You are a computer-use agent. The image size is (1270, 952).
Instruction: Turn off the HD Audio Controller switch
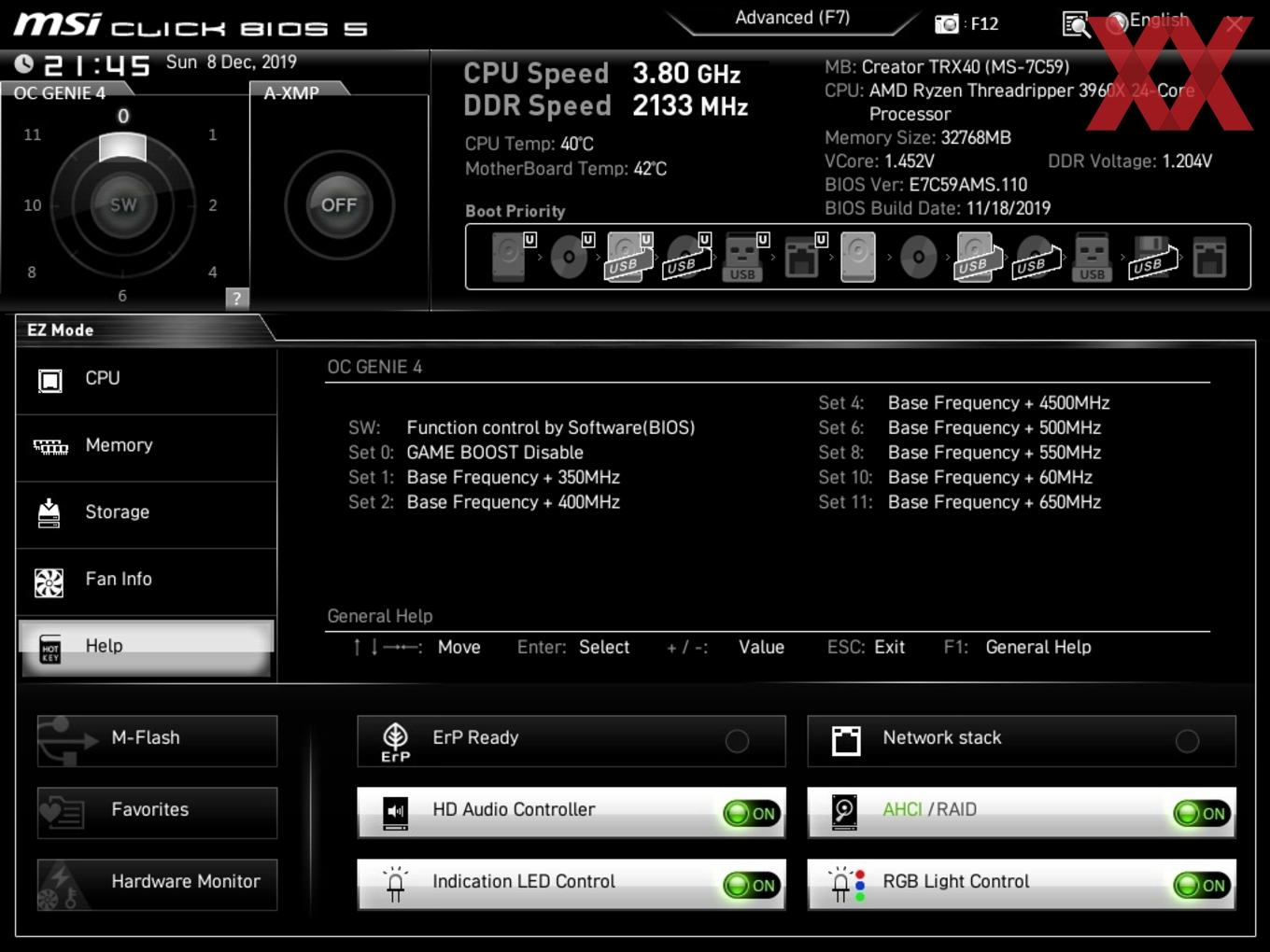point(752,813)
